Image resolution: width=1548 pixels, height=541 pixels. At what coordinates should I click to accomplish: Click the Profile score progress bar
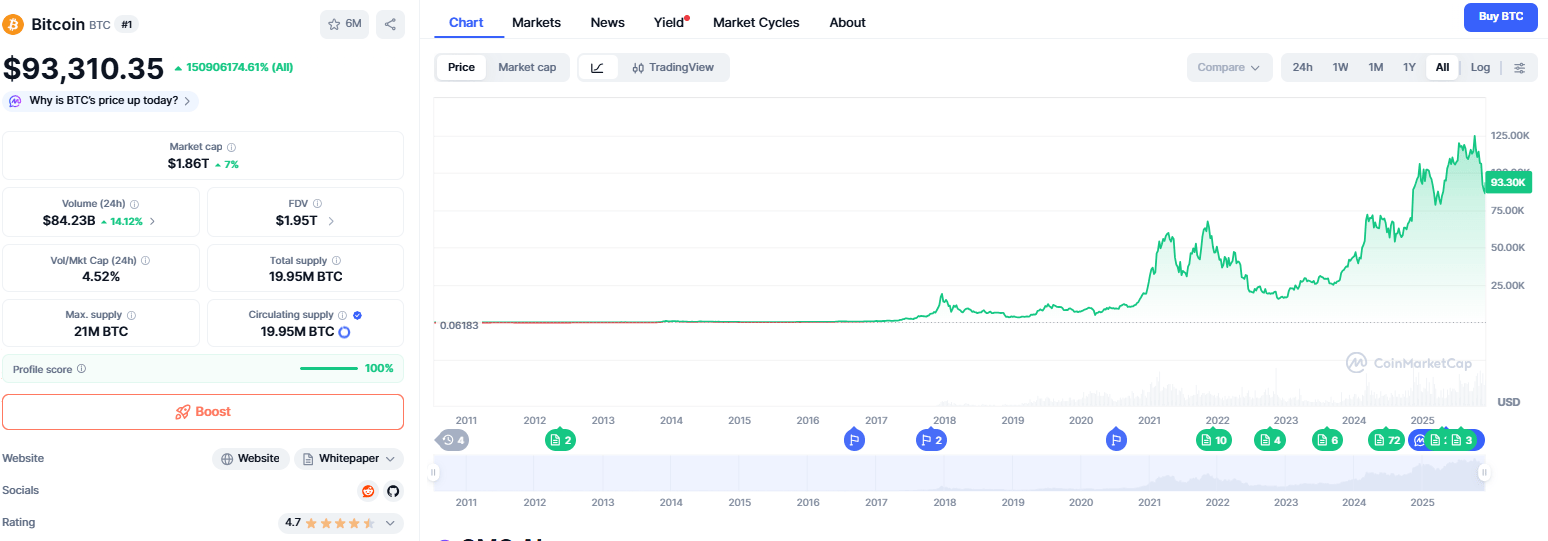coord(329,369)
